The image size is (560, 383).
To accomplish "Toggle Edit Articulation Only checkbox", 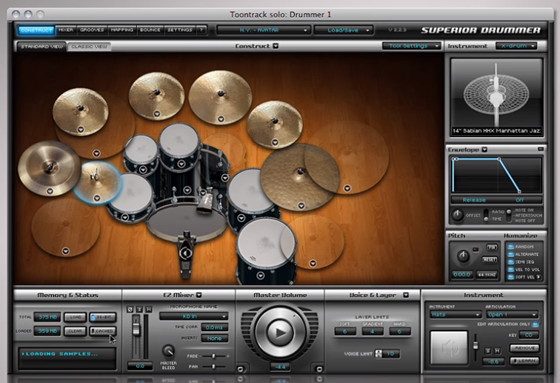I will click(535, 324).
